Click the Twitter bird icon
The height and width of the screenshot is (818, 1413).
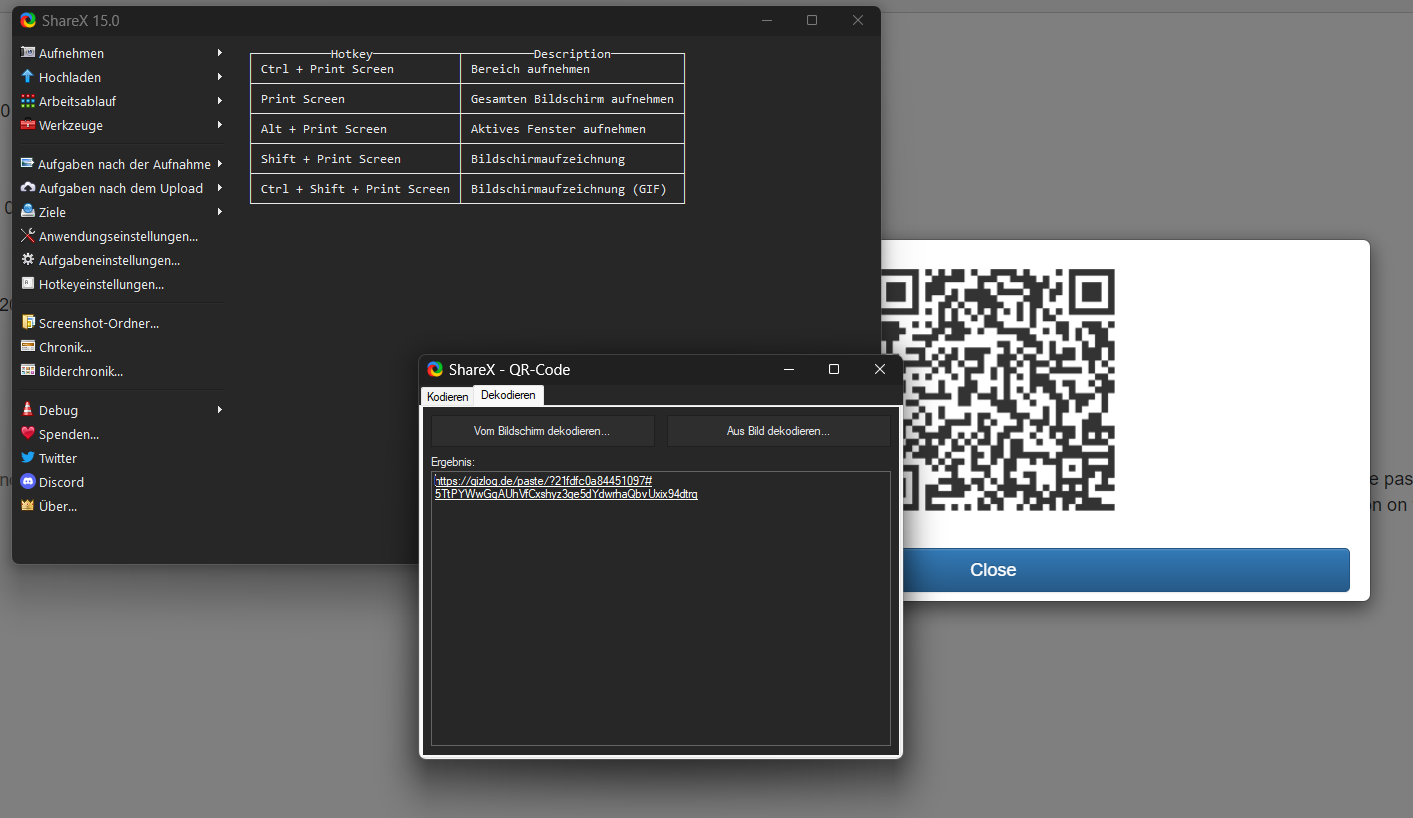coord(28,458)
